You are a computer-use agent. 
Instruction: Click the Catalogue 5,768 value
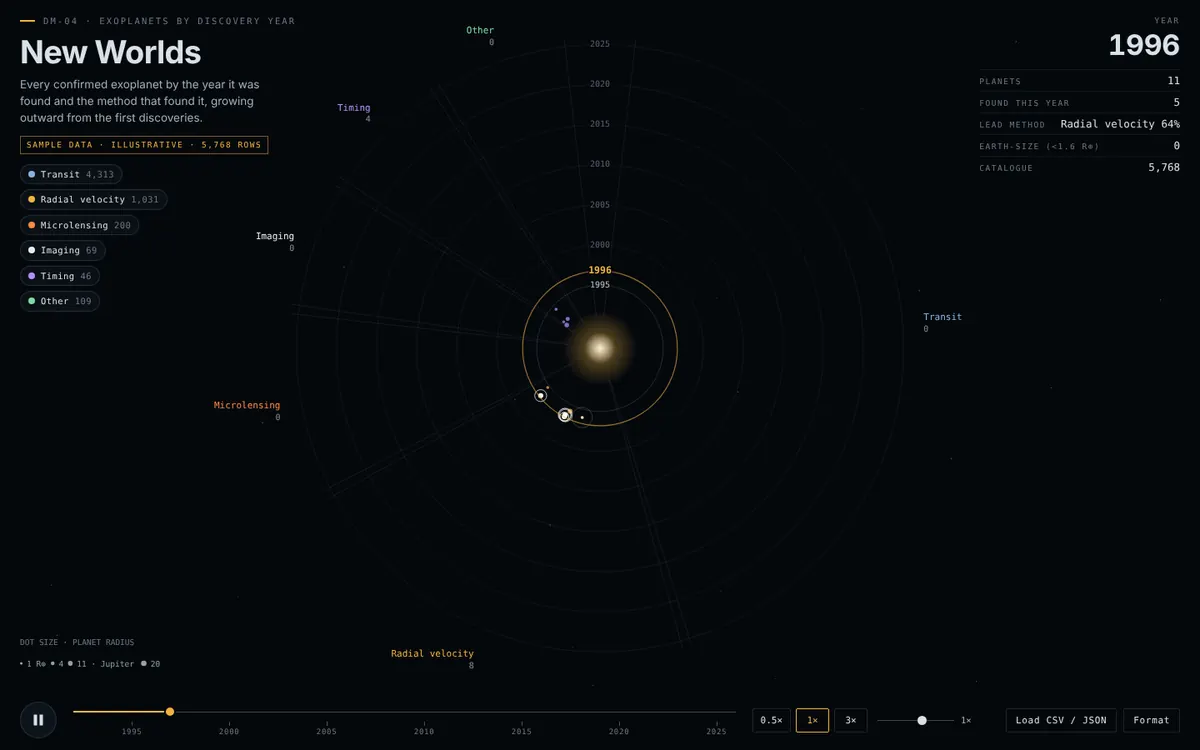point(1164,167)
